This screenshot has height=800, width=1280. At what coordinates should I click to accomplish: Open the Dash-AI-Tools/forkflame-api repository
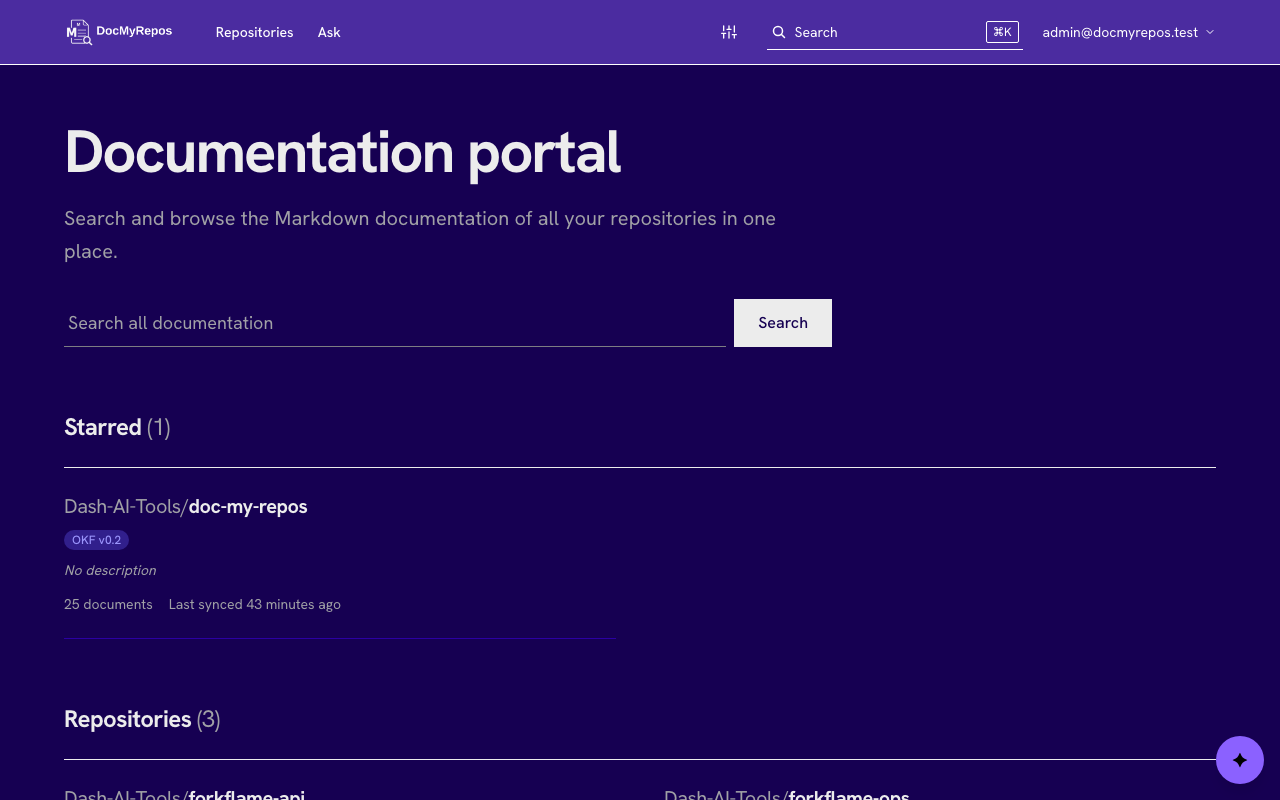click(x=184, y=795)
